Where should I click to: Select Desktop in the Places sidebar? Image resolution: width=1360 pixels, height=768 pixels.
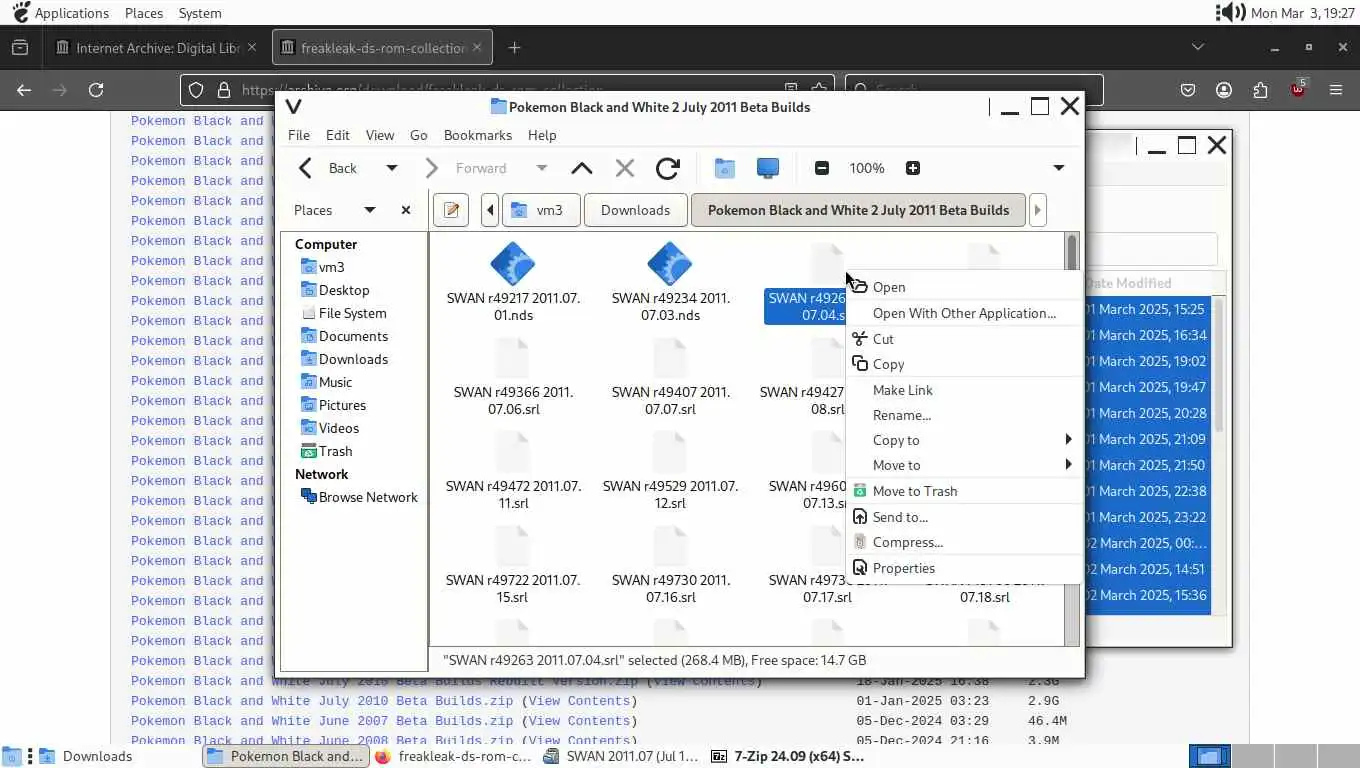click(x=335, y=290)
